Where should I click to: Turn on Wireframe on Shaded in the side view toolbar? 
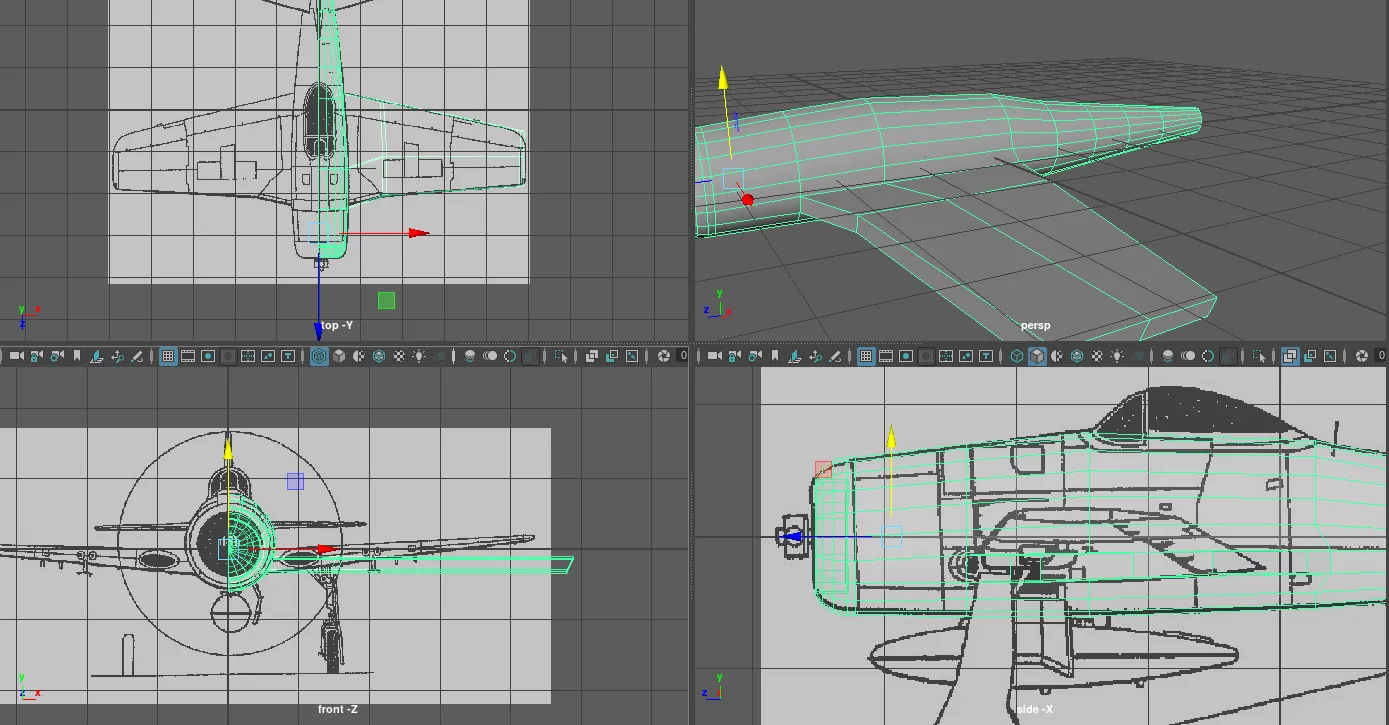(x=1077, y=356)
